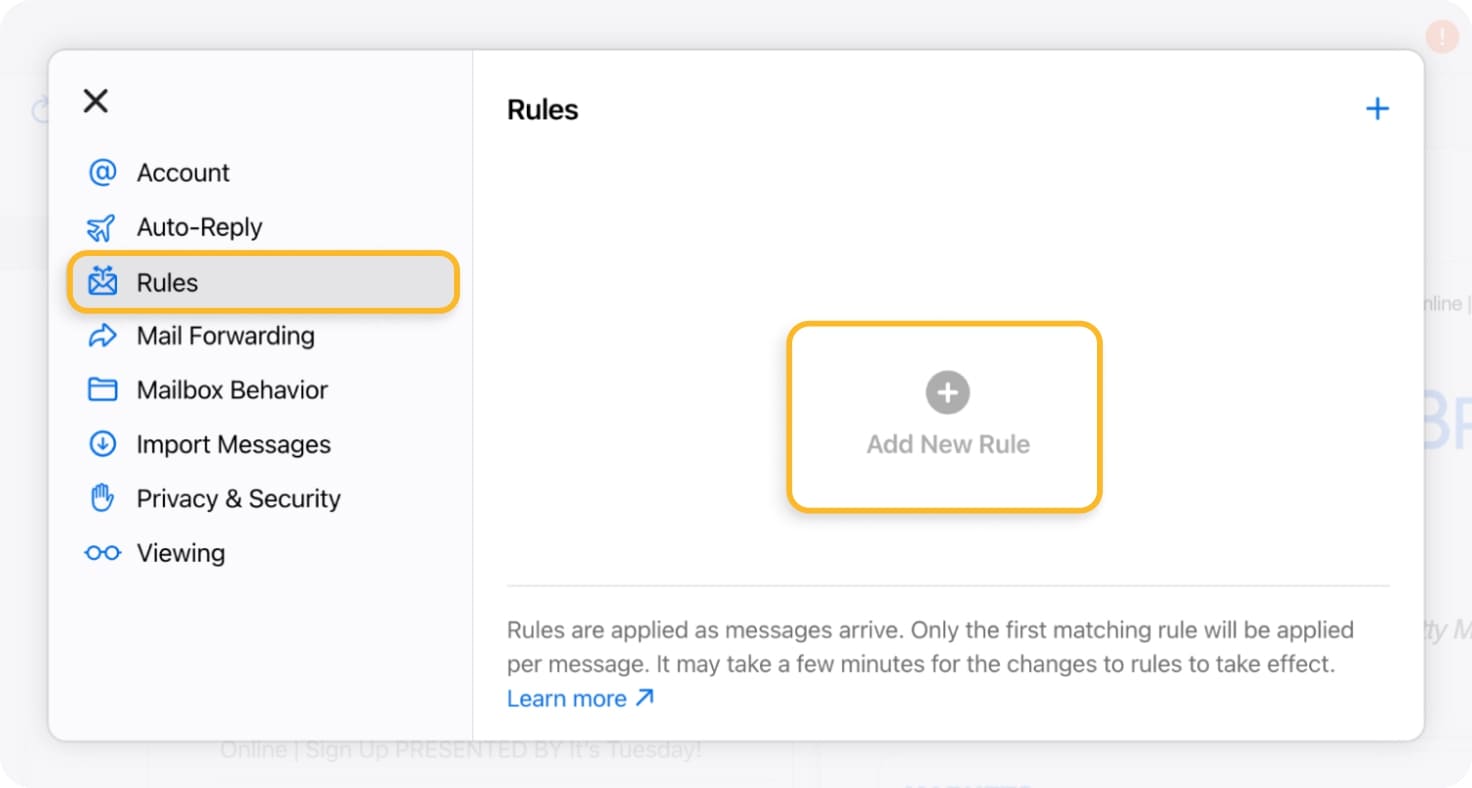Select the Privacy & Security hand icon

102,498
